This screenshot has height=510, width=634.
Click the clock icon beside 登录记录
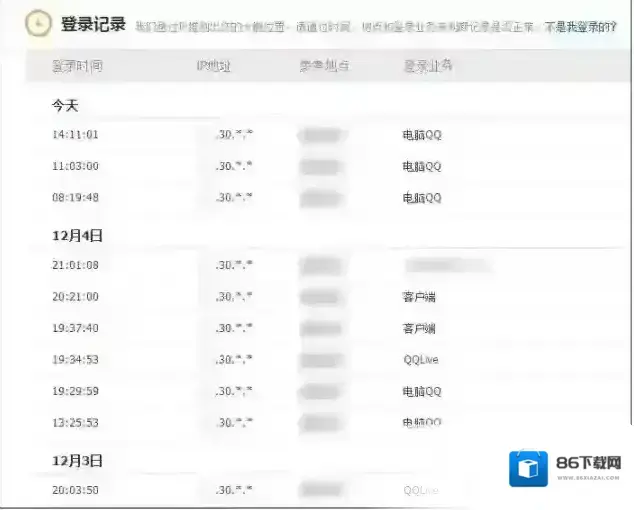point(38,23)
